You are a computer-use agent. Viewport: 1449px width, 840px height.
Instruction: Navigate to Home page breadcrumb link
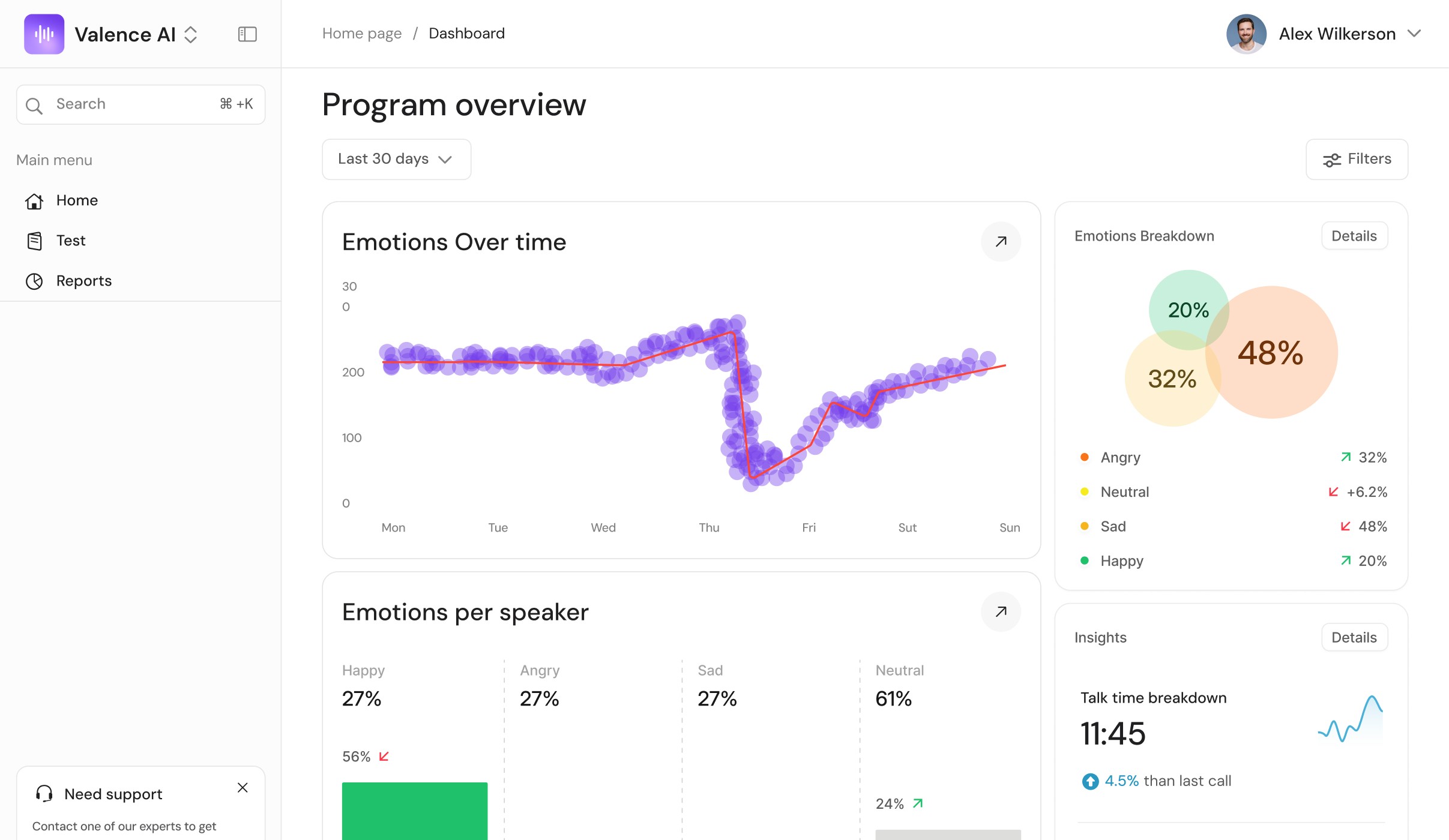(x=361, y=34)
